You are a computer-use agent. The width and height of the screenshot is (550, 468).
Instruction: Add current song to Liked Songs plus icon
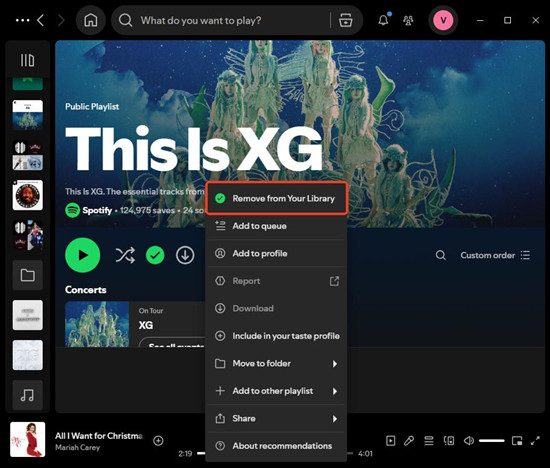coord(158,441)
